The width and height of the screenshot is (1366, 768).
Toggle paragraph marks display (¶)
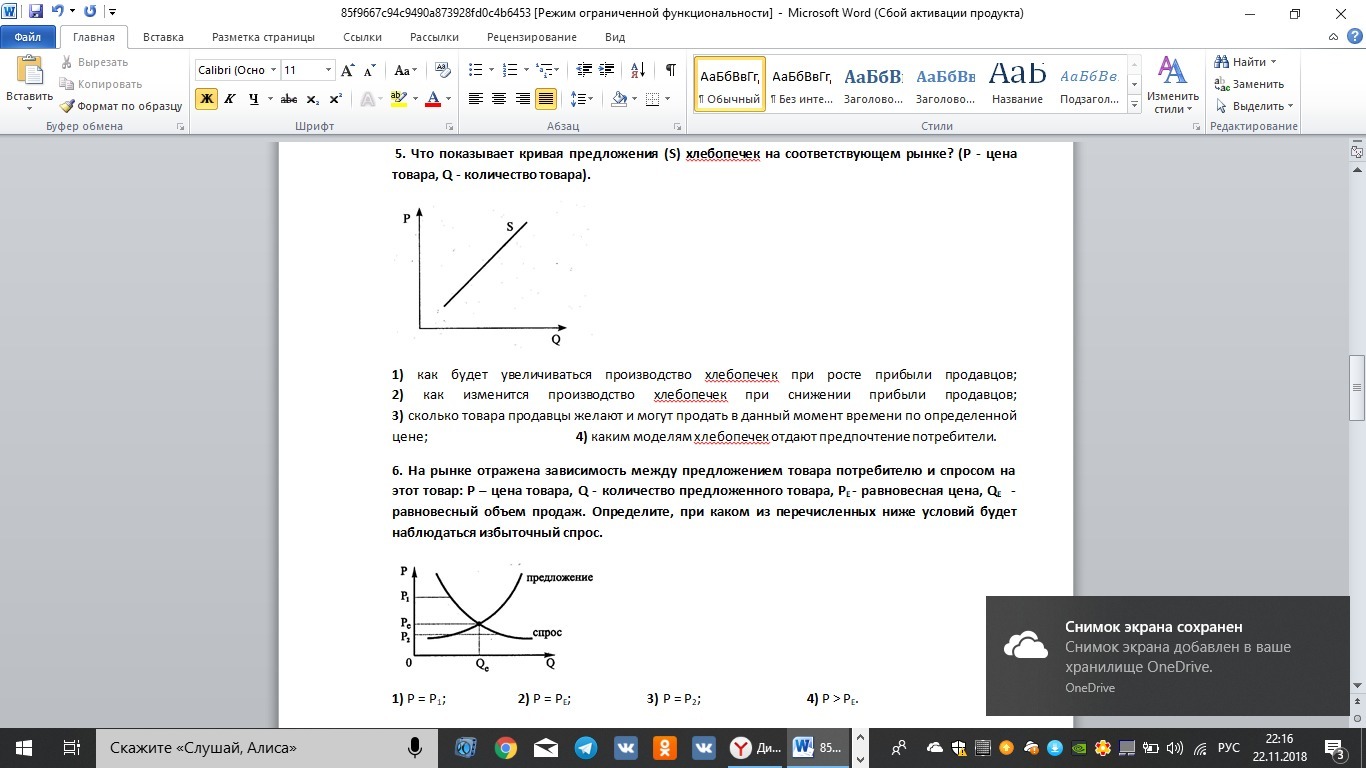[x=670, y=70]
